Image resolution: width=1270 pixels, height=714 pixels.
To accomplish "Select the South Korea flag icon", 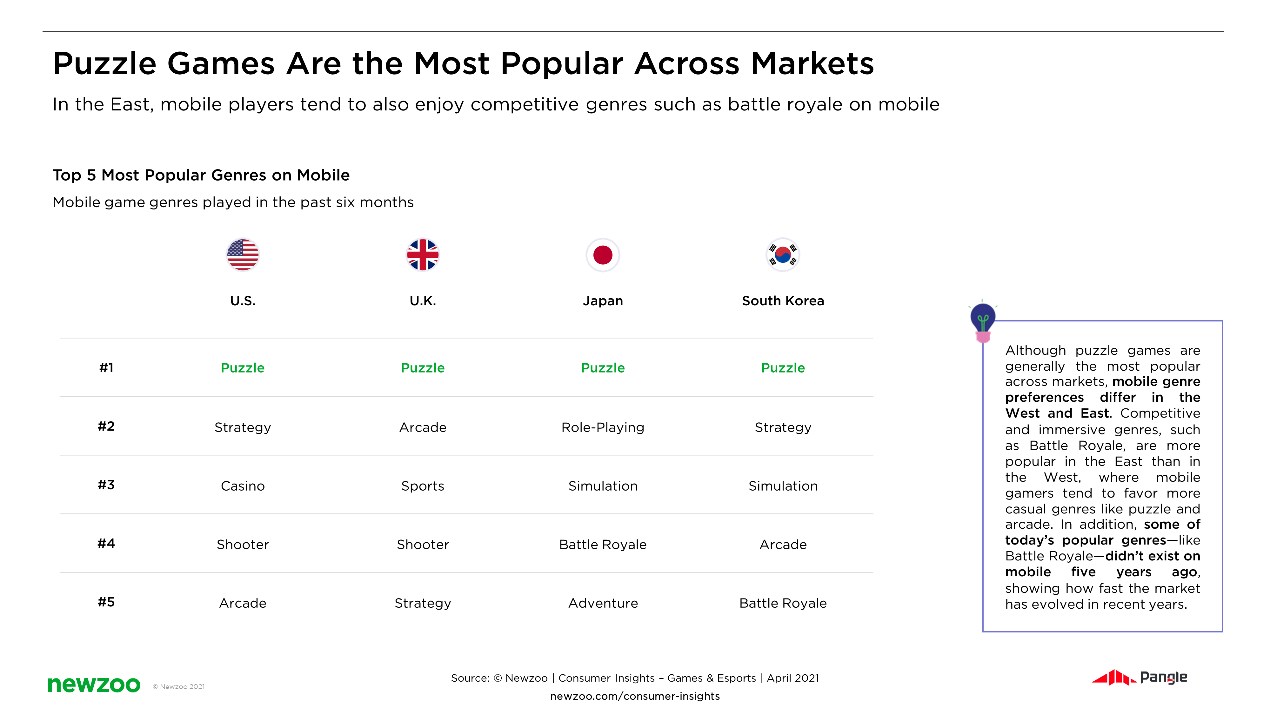I will coord(783,255).
